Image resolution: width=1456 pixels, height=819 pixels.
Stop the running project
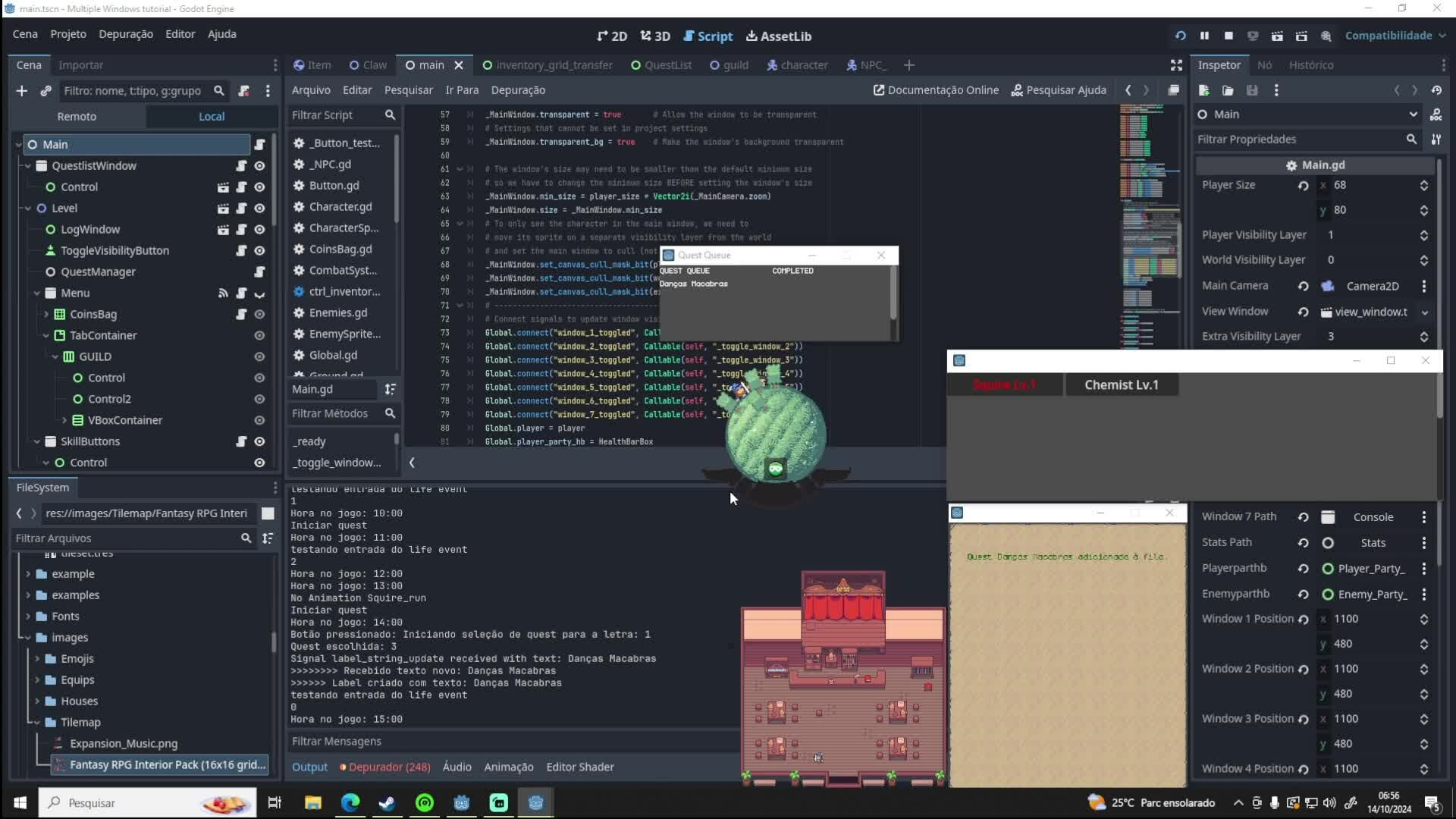[x=1228, y=36]
